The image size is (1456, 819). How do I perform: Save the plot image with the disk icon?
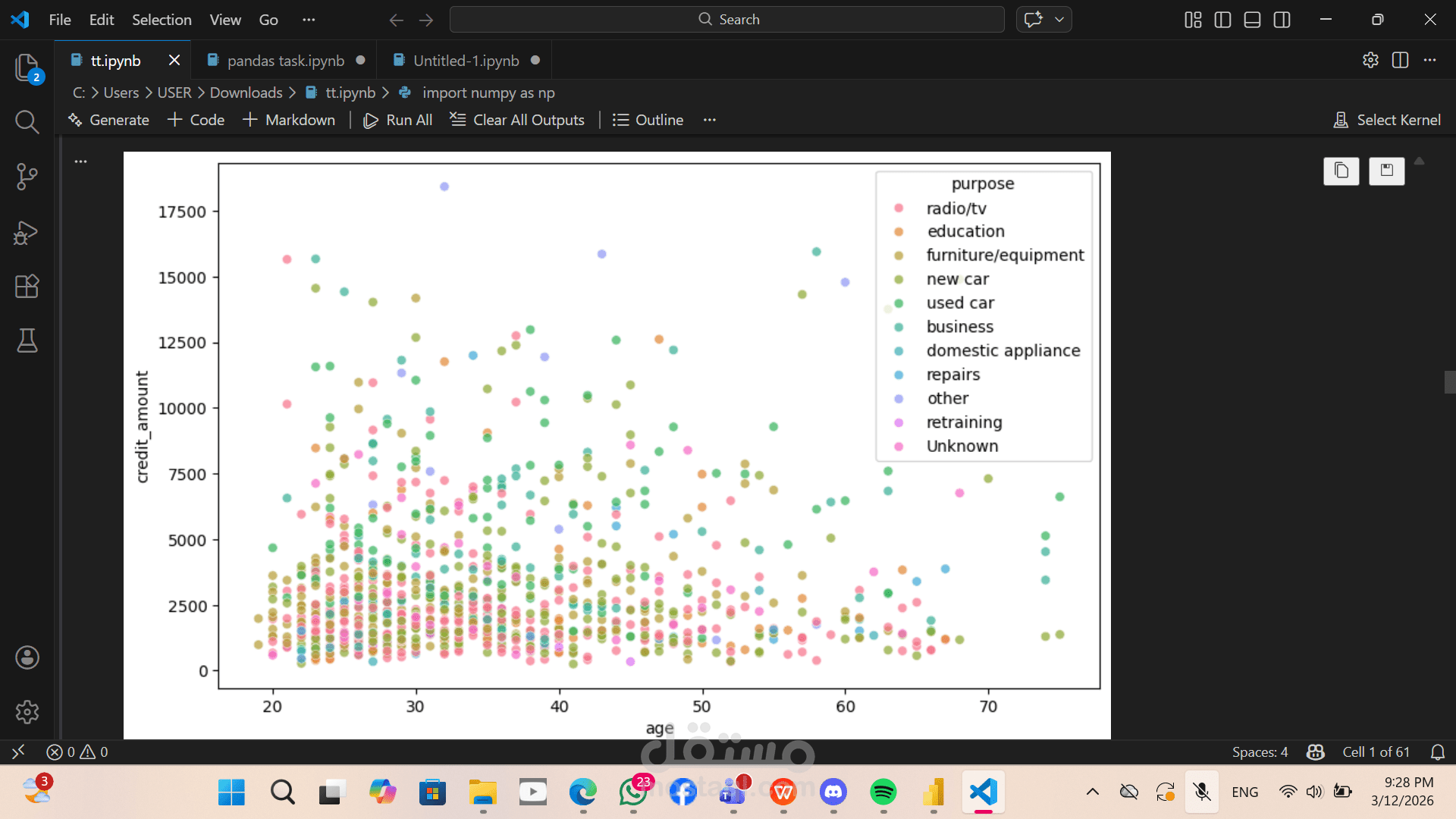[x=1386, y=171]
